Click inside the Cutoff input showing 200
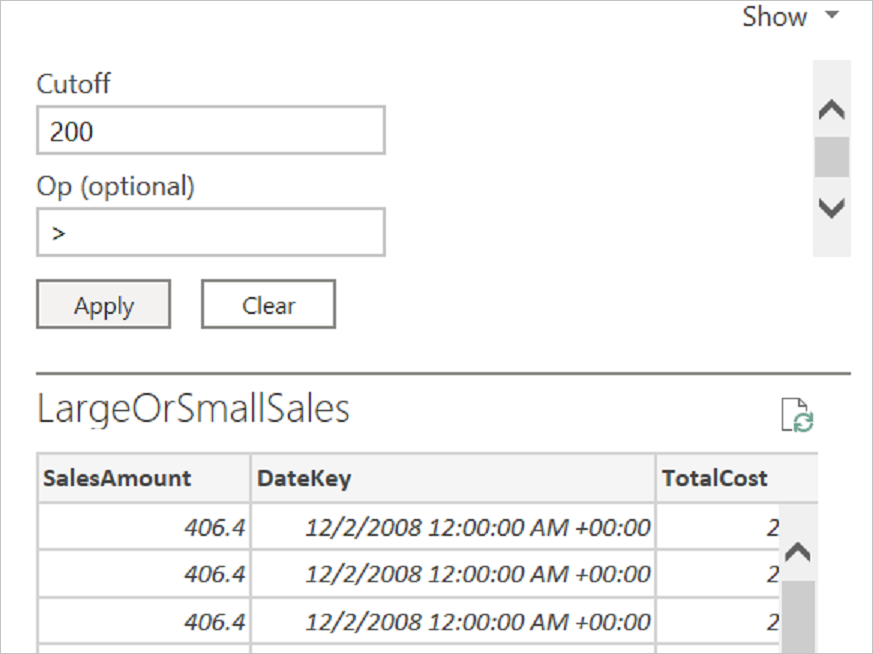This screenshot has width=873, height=654. [210, 131]
